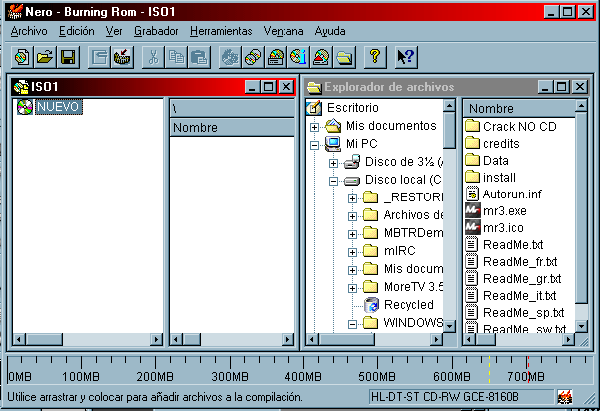The height and width of the screenshot is (411, 600).
Task: Expand the Mis documentos node
Action: pyautogui.click(x=315, y=127)
